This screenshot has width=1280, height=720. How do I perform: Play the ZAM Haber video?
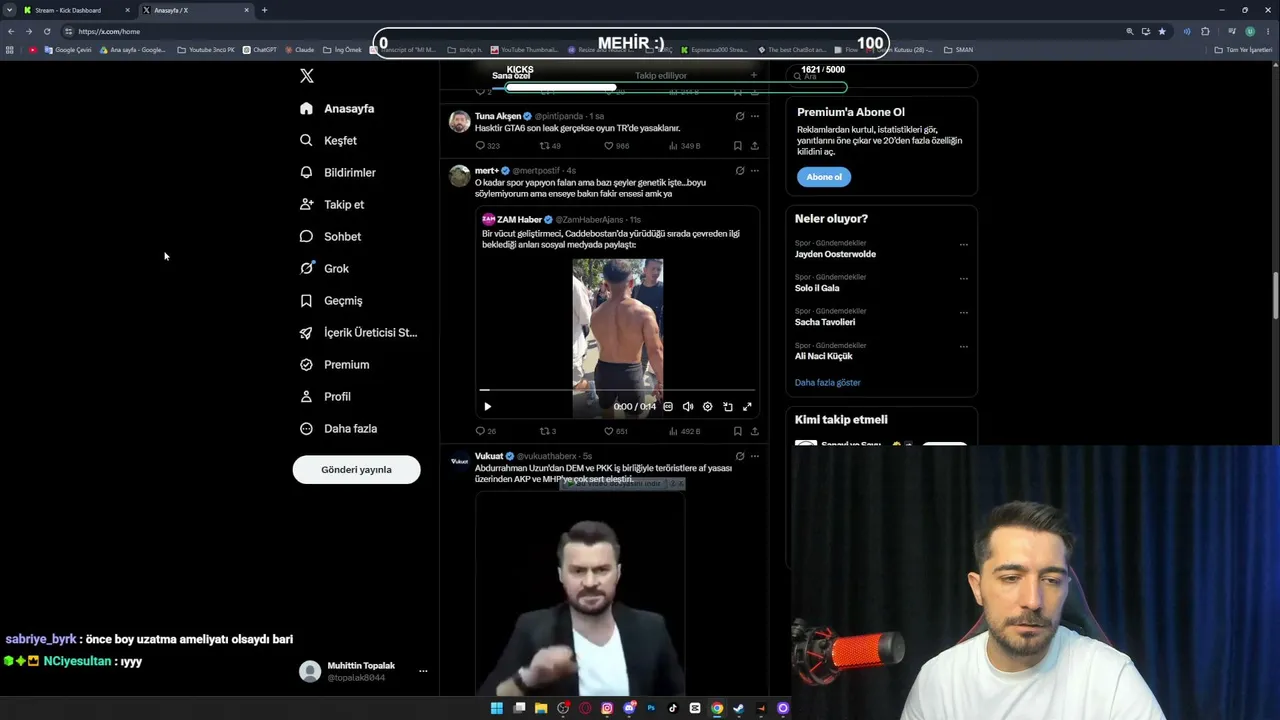(487, 407)
